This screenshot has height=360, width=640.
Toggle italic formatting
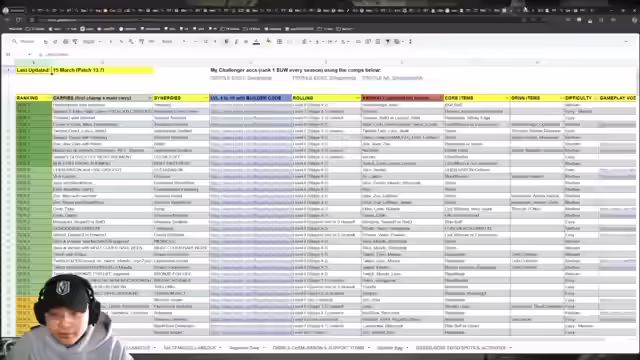point(236,42)
